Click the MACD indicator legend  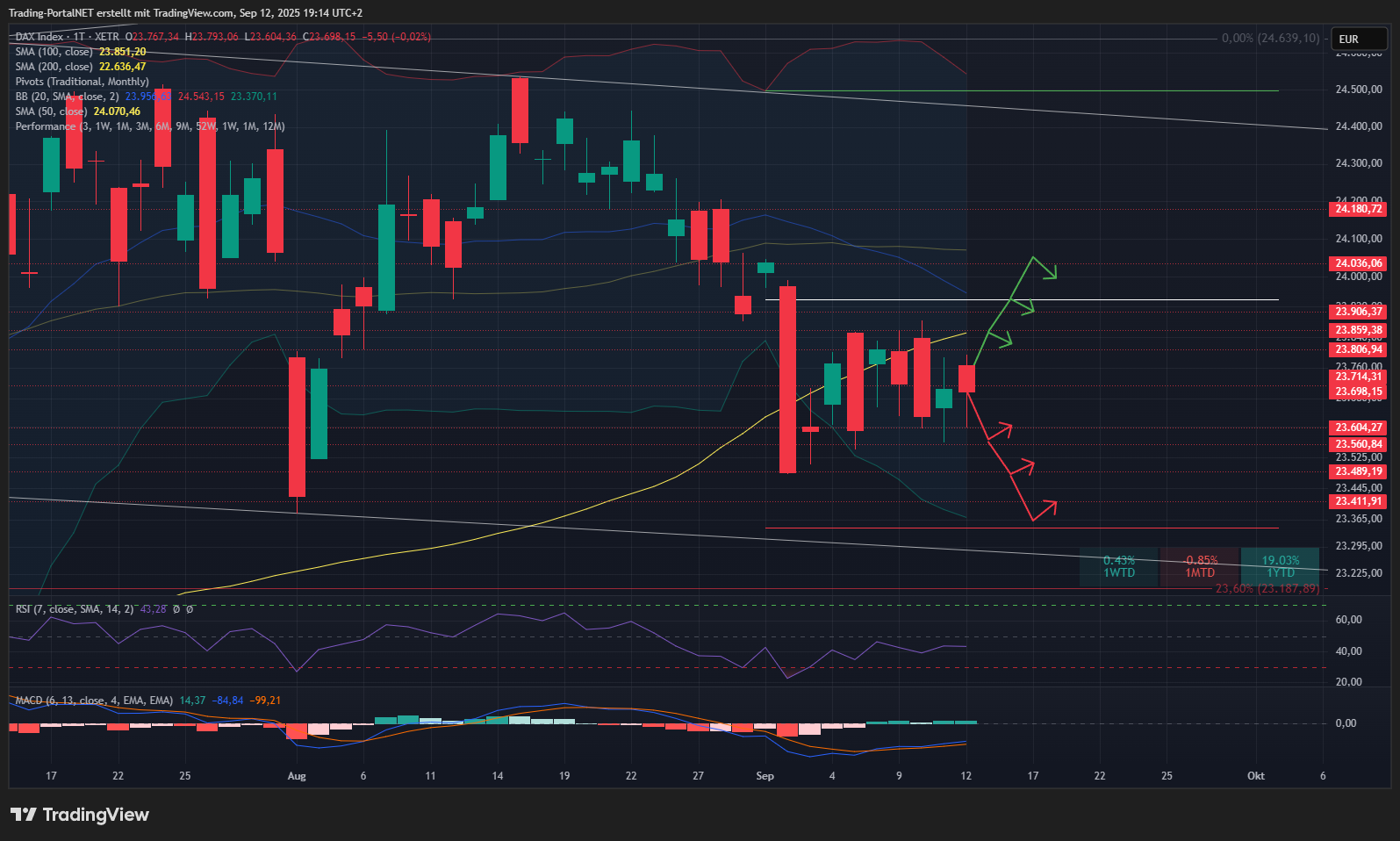click(93, 701)
